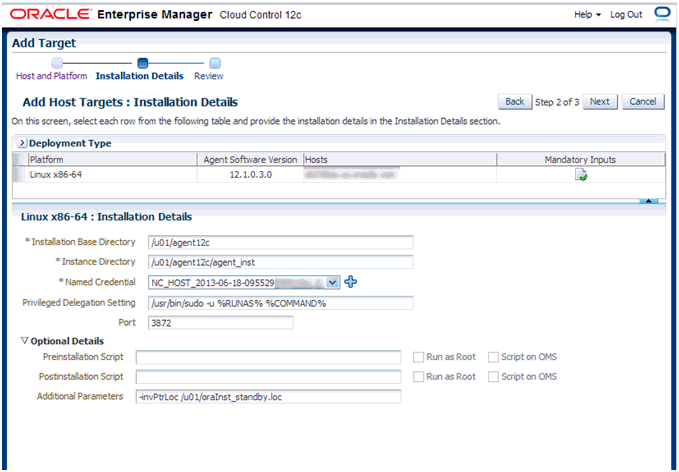The width and height of the screenshot is (679, 472).
Task: Click the Installation Details step icon
Action: 142,64
